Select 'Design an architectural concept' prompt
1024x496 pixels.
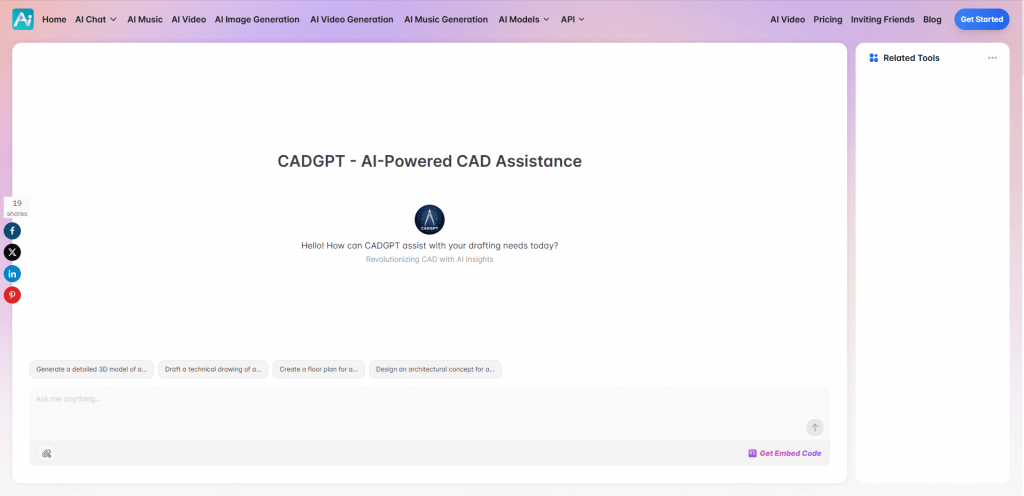tap(436, 369)
